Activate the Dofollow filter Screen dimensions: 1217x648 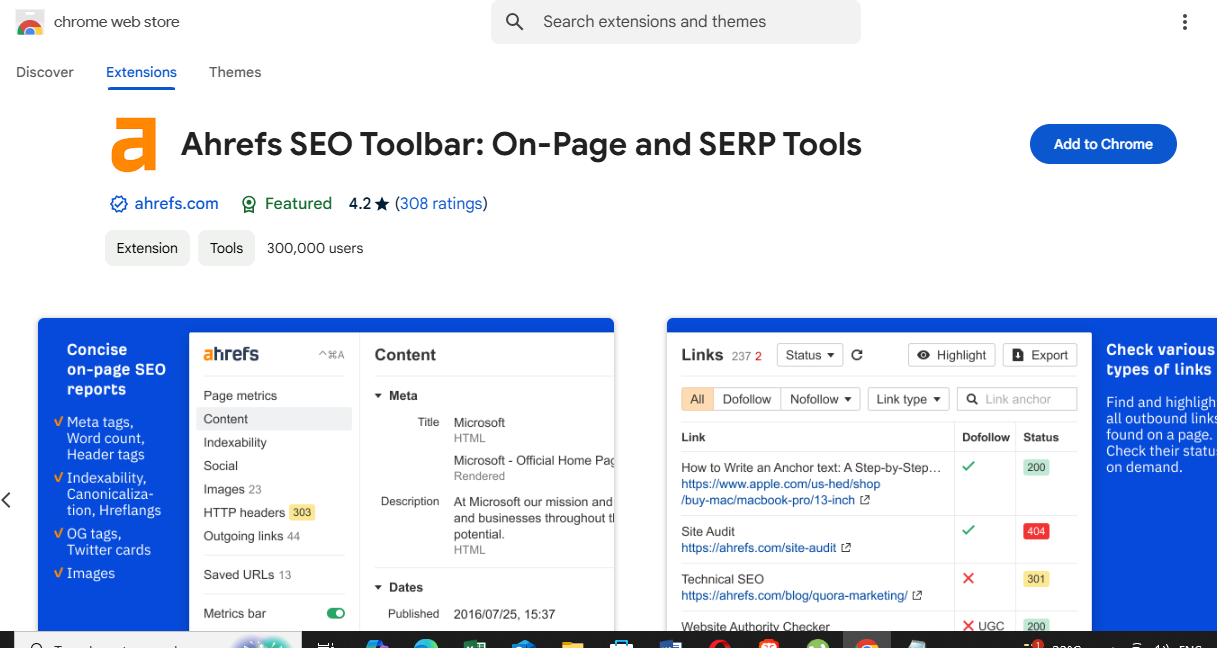click(x=746, y=398)
